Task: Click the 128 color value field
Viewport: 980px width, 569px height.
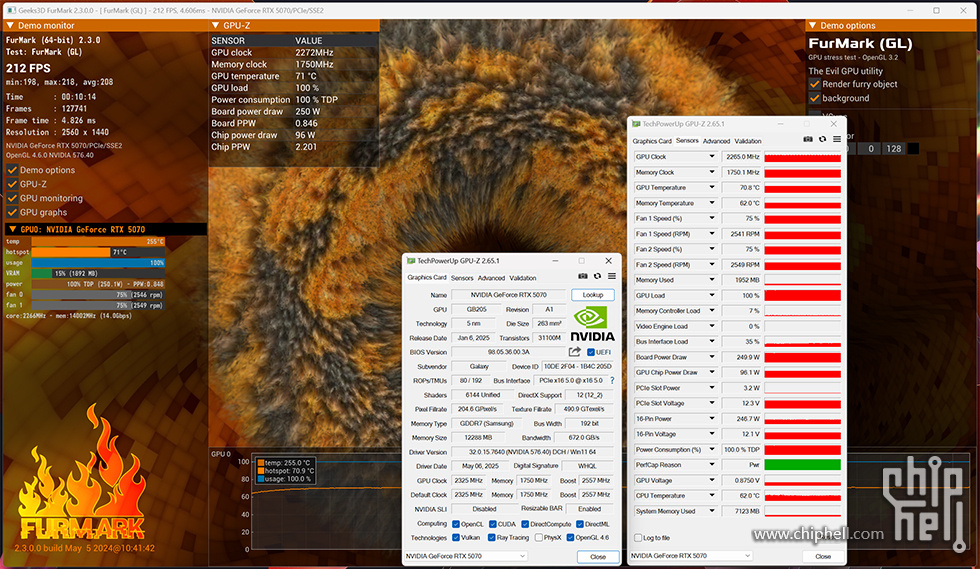Action: (x=894, y=149)
